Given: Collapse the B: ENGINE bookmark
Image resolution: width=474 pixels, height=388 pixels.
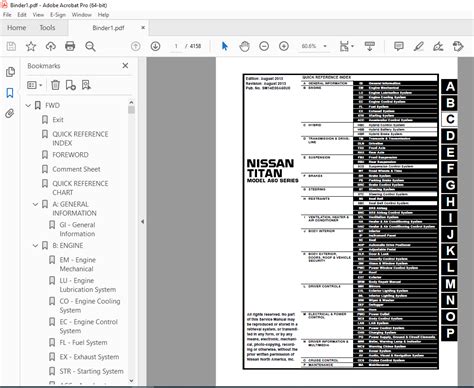Looking at the screenshot, I should click(35, 245).
